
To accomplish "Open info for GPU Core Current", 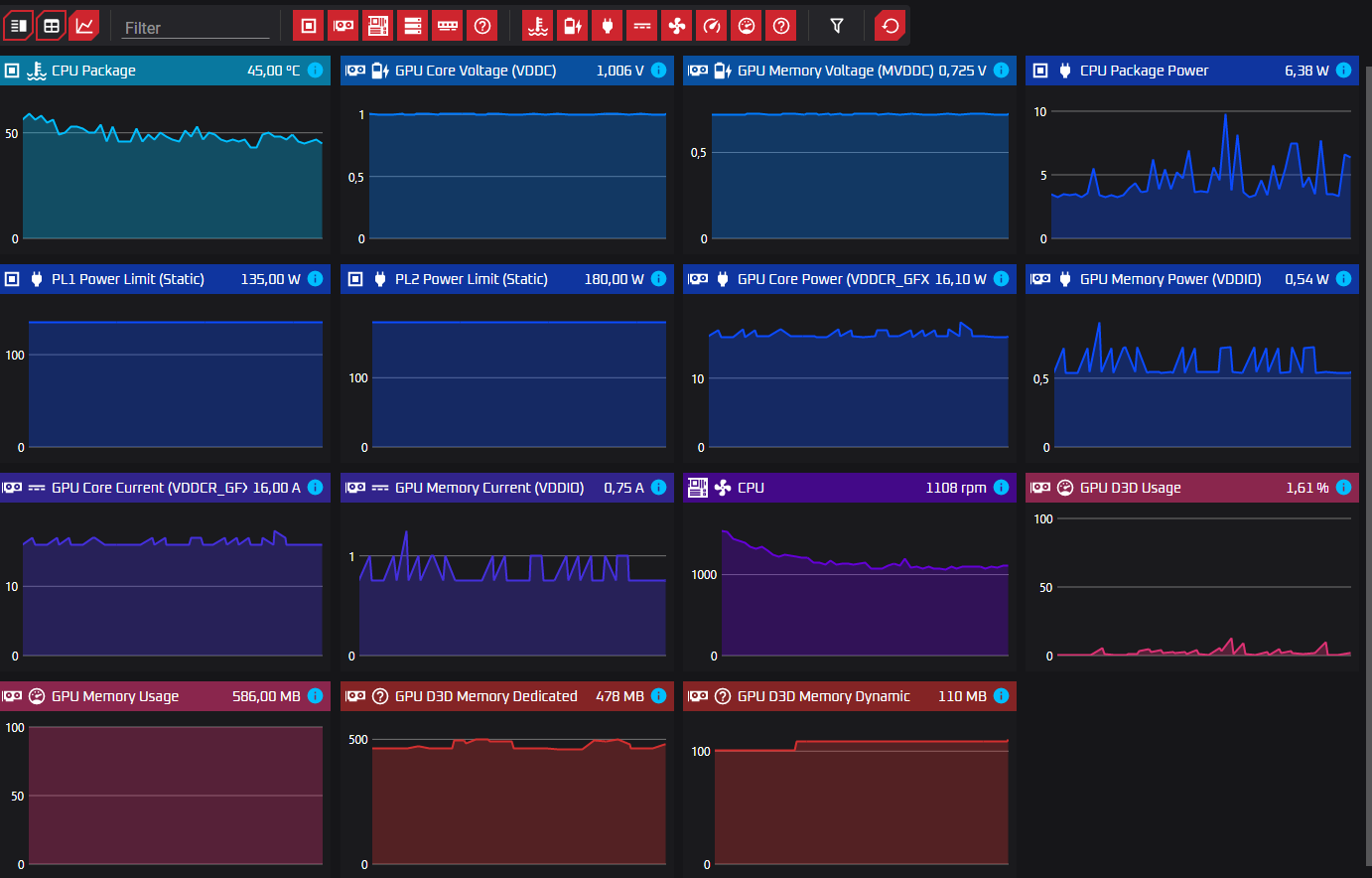I will (315, 488).
